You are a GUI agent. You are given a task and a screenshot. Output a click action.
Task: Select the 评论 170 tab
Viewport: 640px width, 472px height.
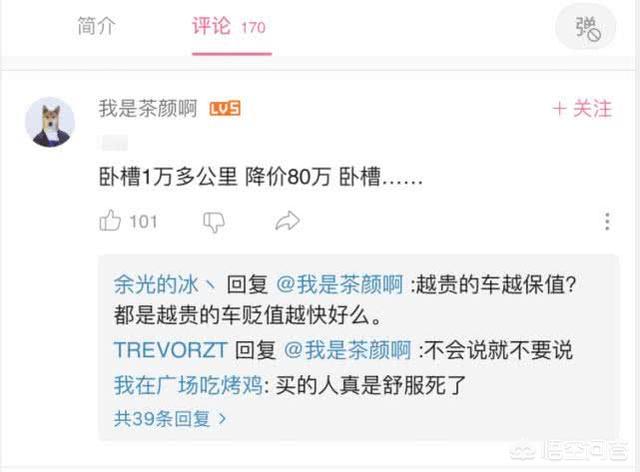tap(229, 27)
